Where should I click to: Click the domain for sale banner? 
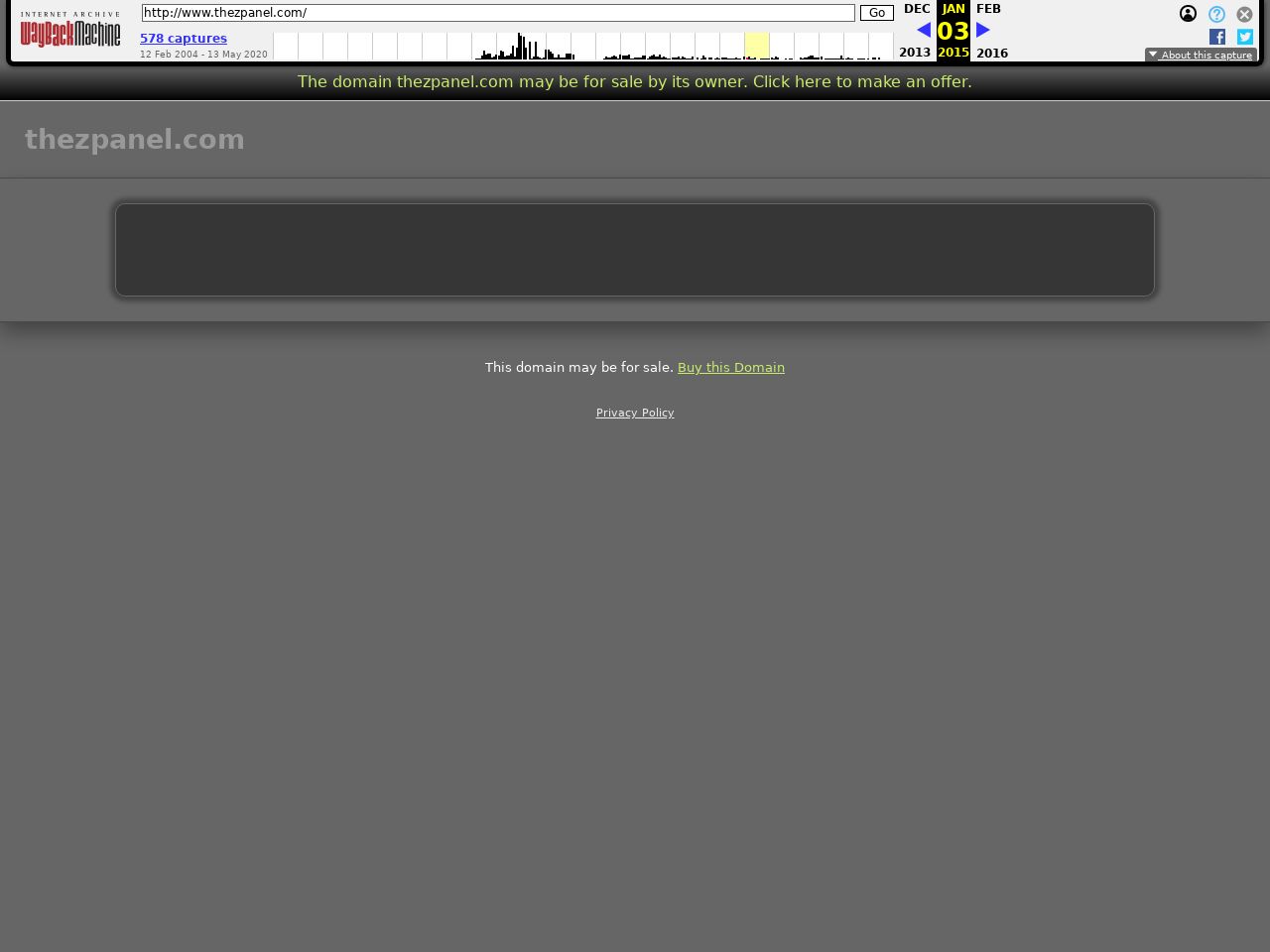tap(634, 81)
